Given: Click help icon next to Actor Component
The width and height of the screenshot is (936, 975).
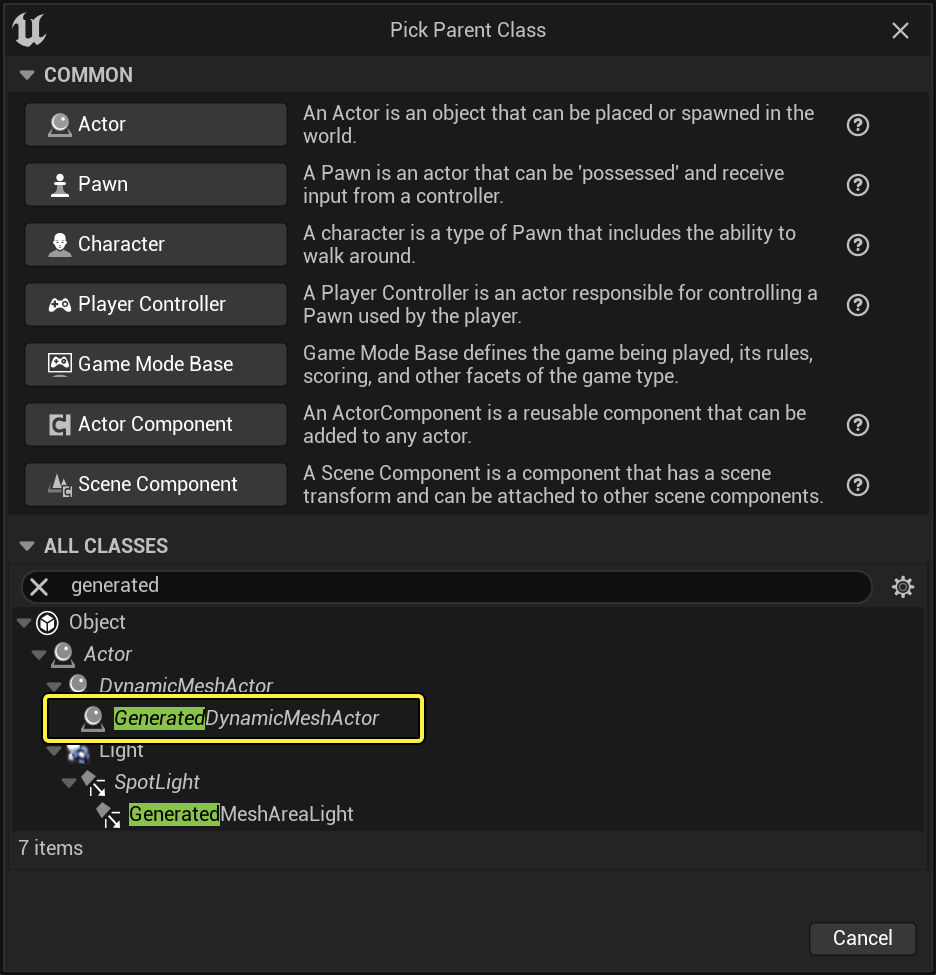Looking at the screenshot, I should tap(857, 425).
